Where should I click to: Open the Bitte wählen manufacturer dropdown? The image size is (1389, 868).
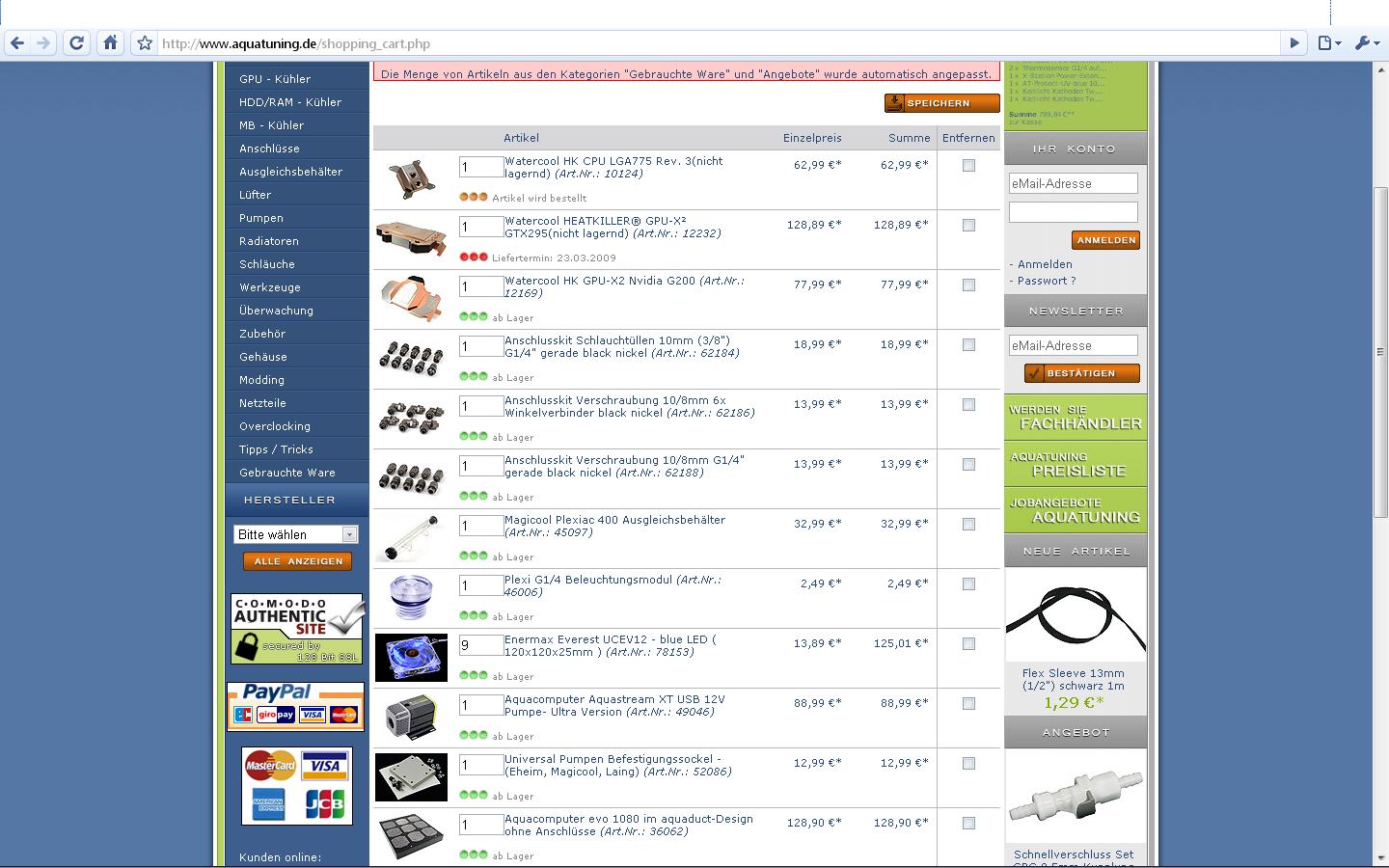click(x=295, y=534)
